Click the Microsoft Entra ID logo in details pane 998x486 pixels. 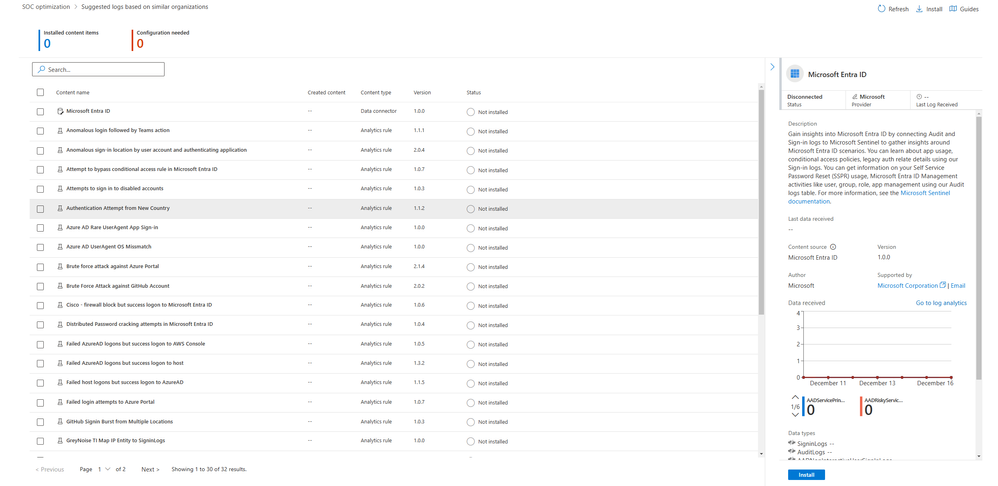[x=794, y=74]
